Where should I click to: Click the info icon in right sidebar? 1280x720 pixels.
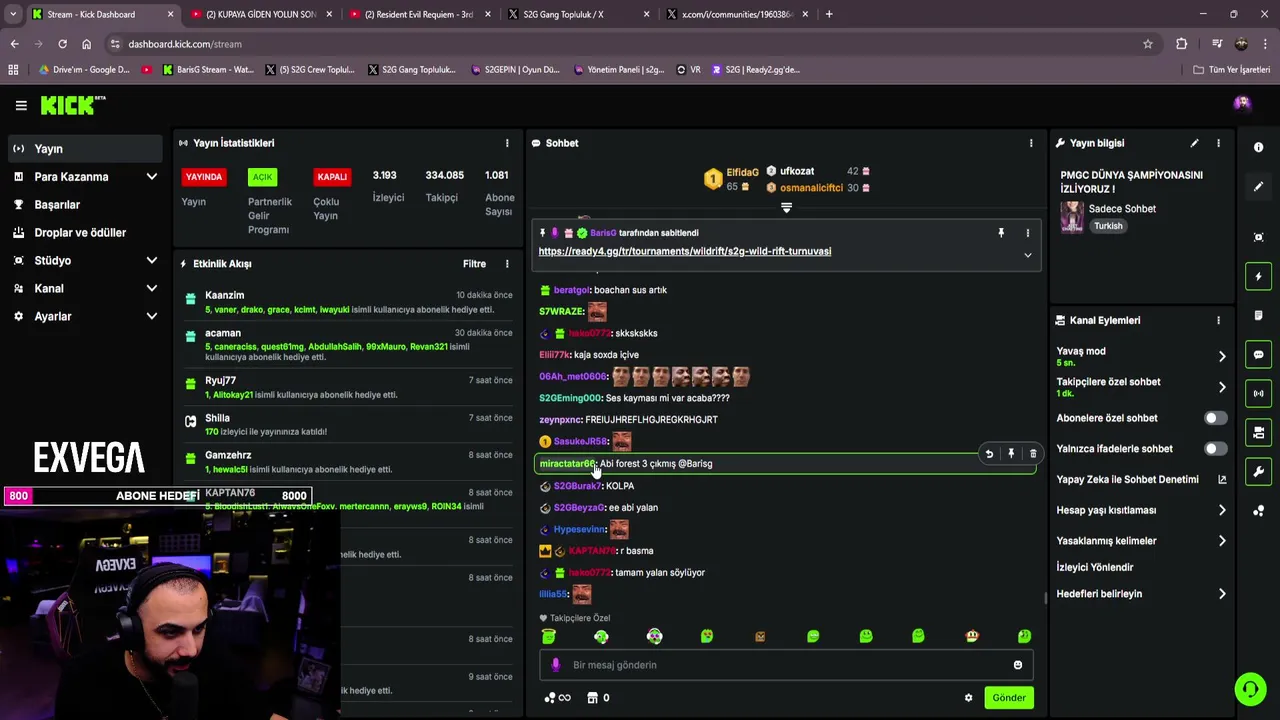pos(1258,147)
